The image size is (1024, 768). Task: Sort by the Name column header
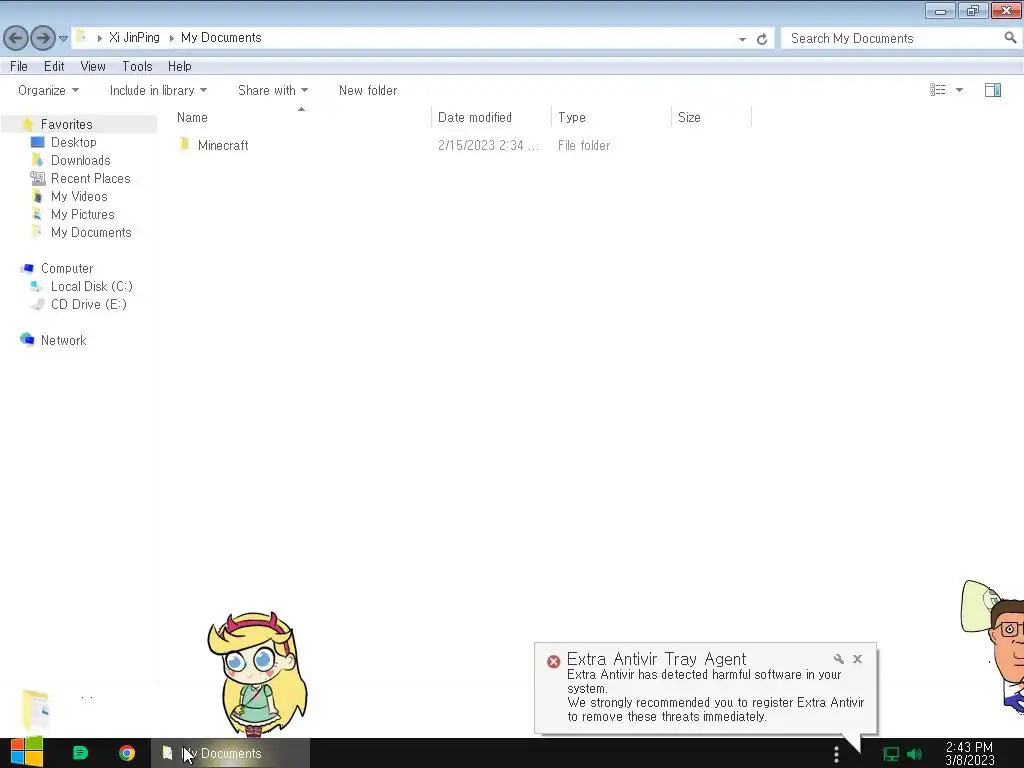click(x=192, y=118)
